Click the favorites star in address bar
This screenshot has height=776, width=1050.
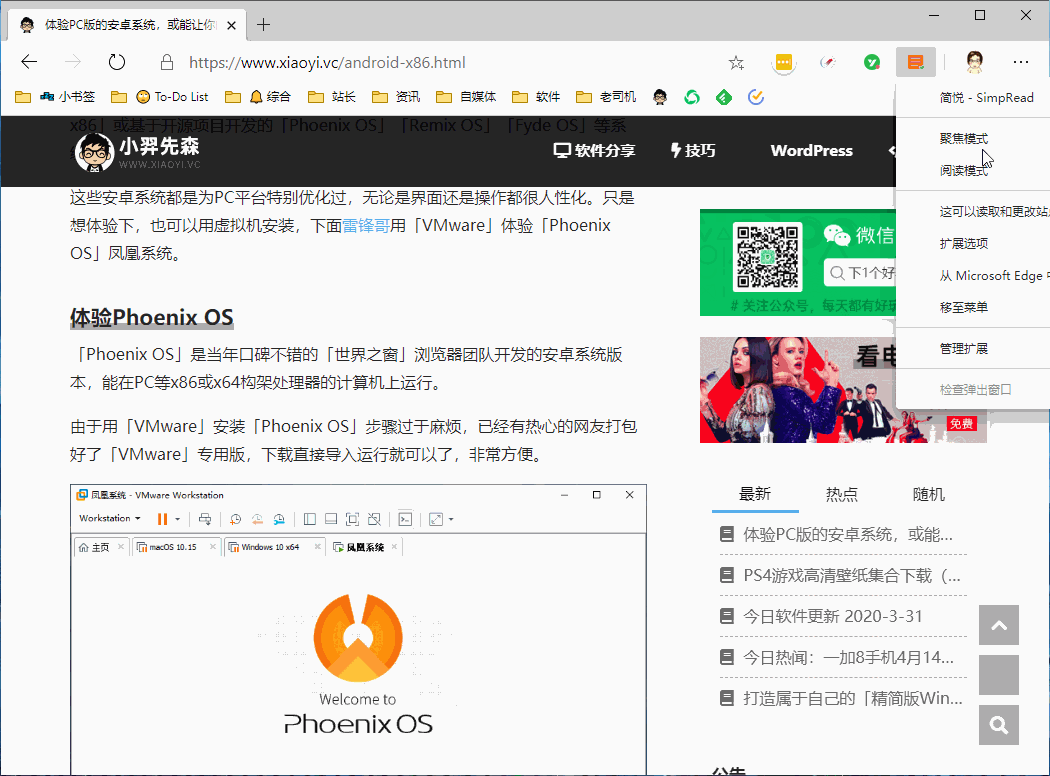[736, 63]
